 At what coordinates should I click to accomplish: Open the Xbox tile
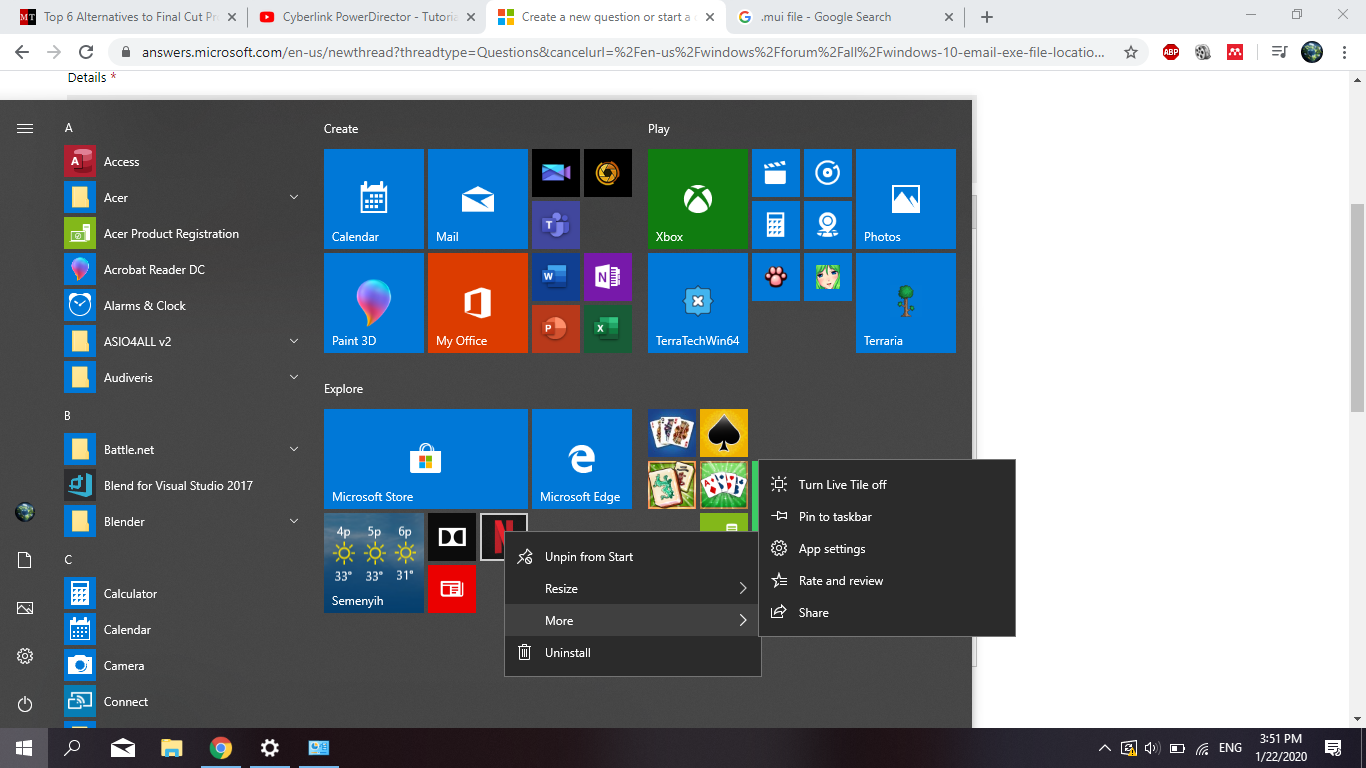697,199
